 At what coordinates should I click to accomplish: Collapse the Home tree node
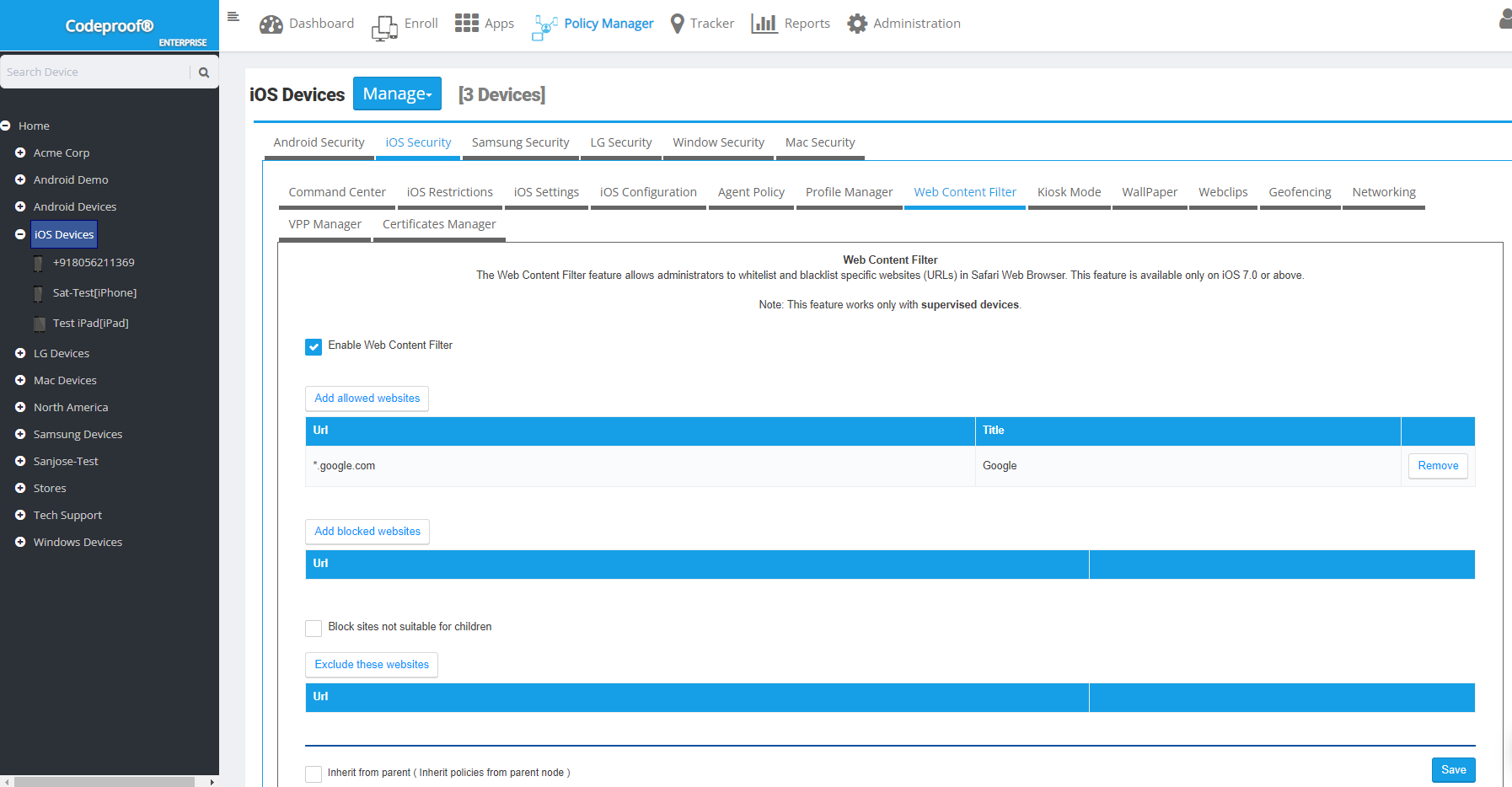[6, 126]
